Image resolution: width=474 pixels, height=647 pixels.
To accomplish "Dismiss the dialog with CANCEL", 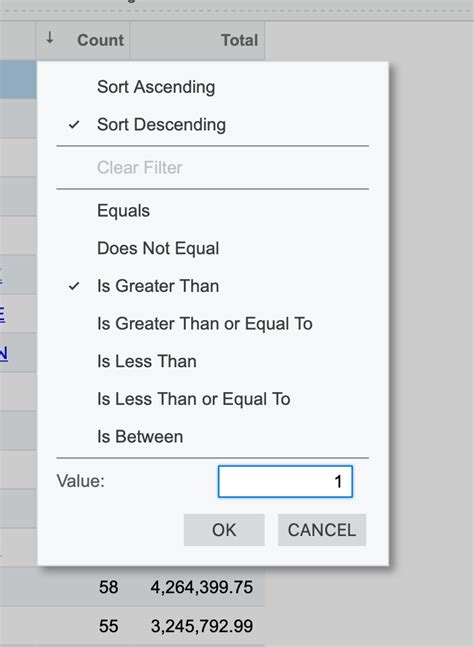I will pos(322,530).
